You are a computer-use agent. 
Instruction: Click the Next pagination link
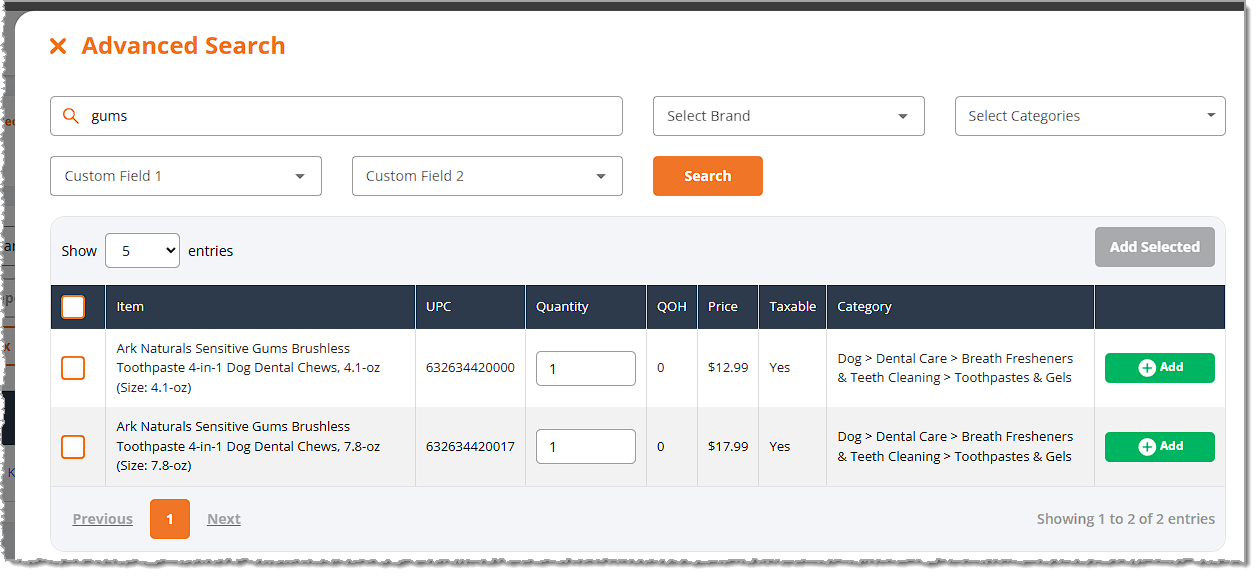pos(224,519)
